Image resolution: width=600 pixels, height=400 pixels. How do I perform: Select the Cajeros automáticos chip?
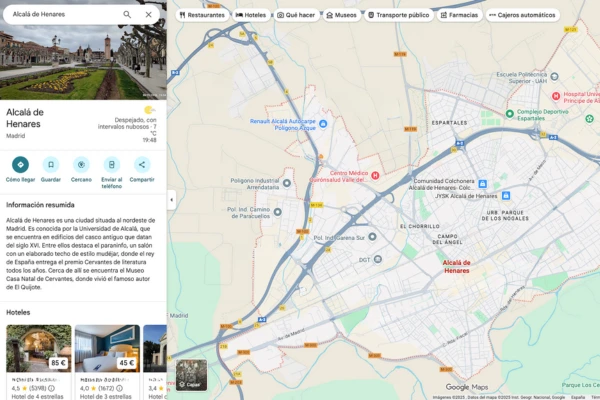[x=522, y=15]
